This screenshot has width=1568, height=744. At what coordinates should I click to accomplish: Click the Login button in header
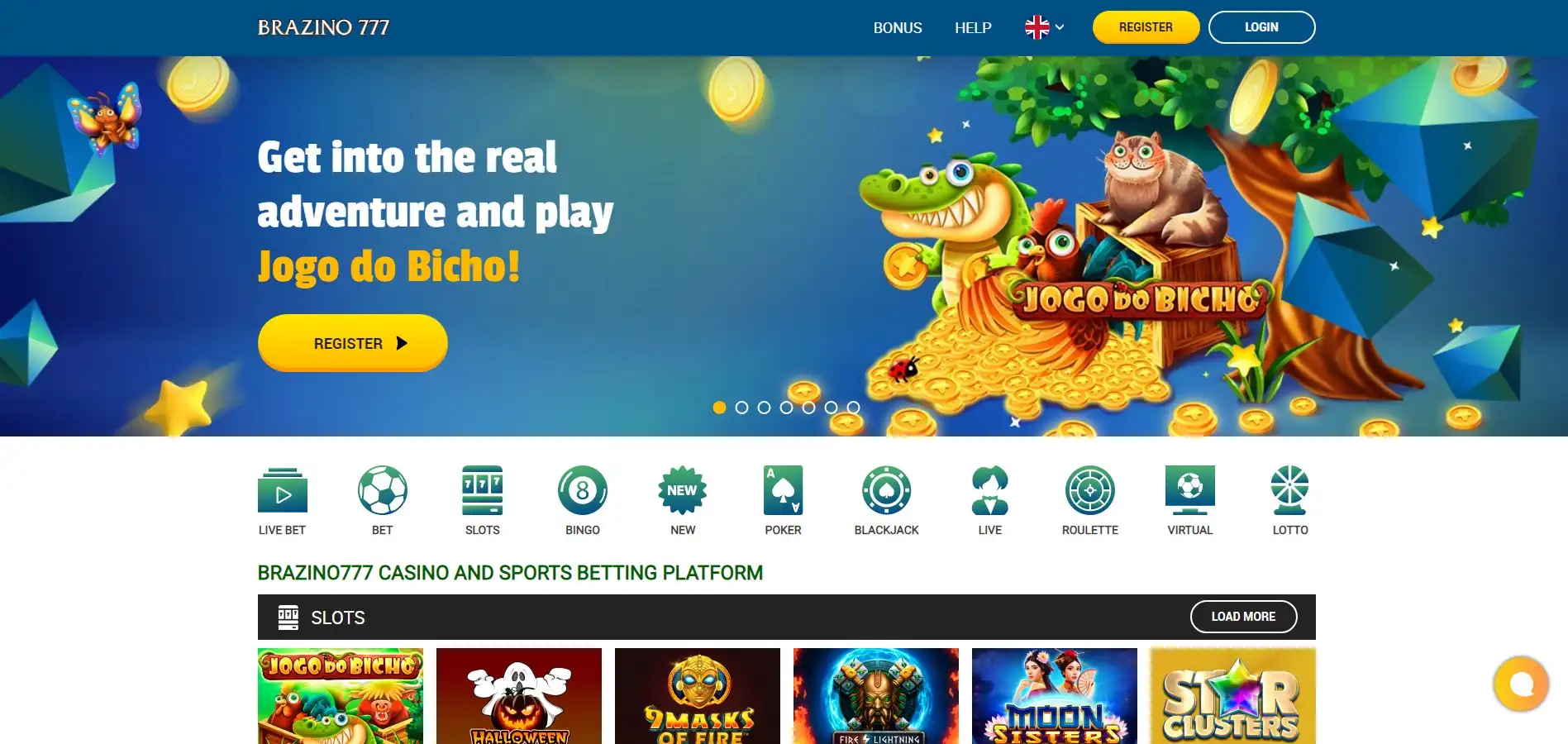click(1261, 27)
